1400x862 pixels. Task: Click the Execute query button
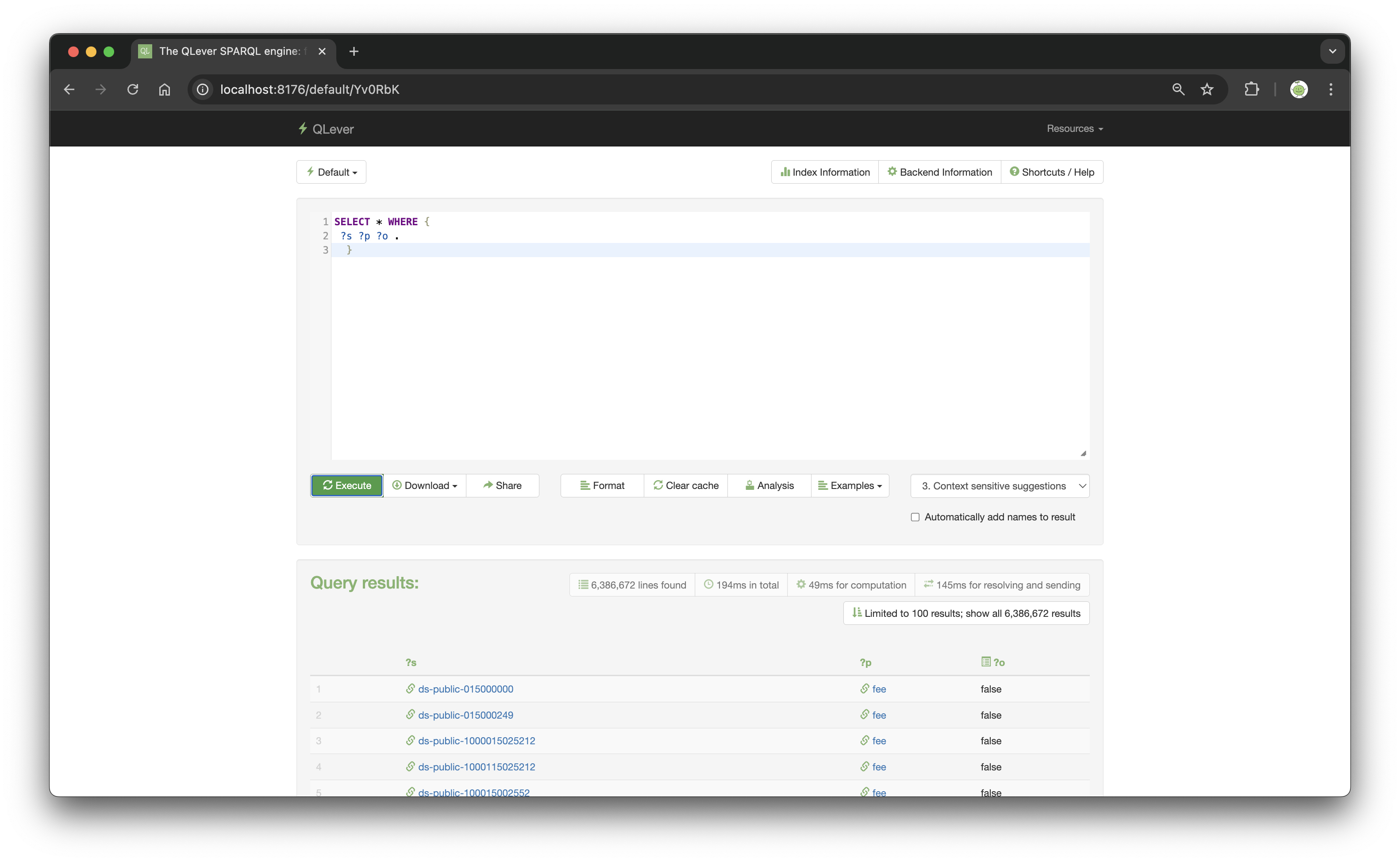346,485
